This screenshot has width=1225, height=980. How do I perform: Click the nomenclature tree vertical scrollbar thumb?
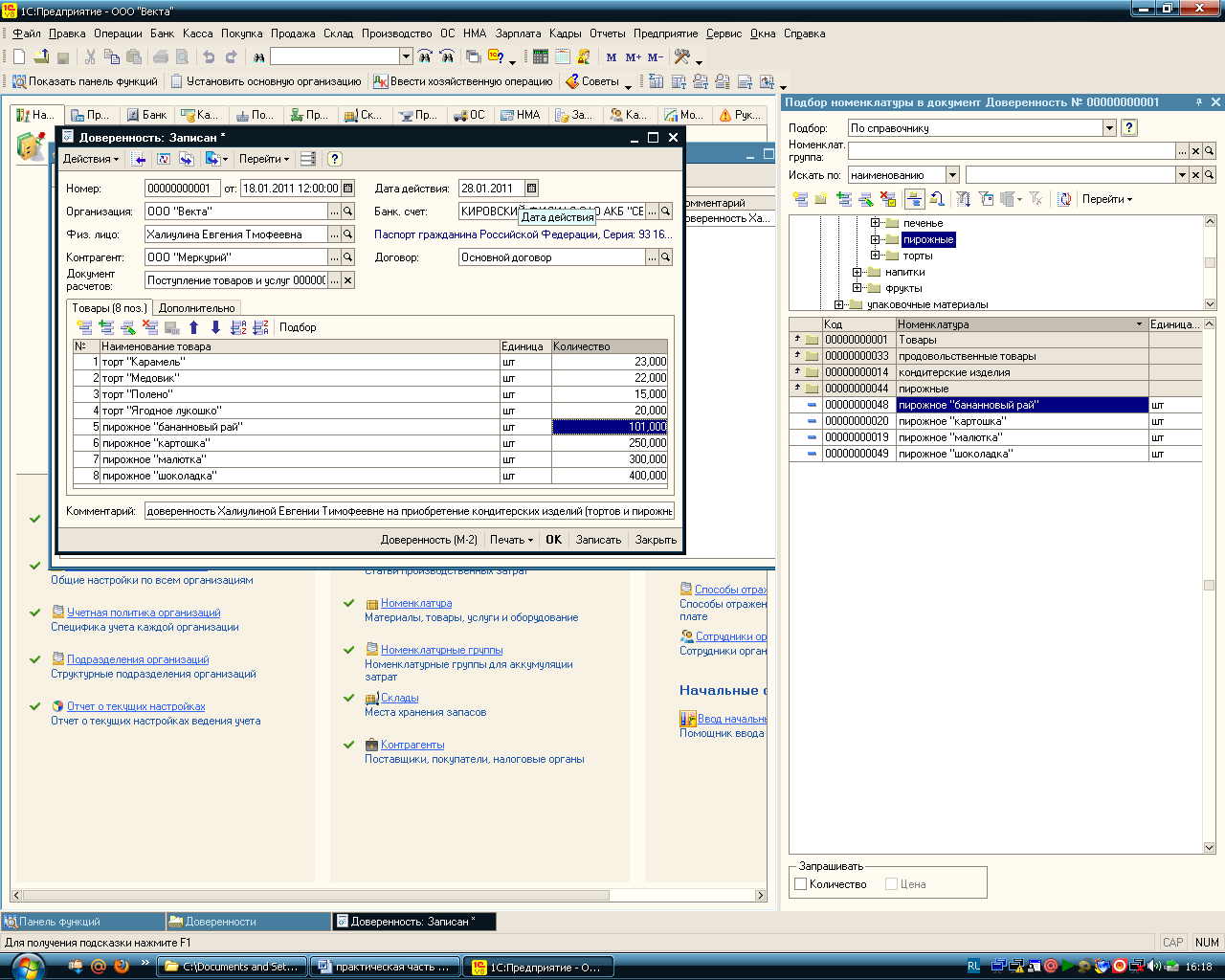click(x=1210, y=262)
